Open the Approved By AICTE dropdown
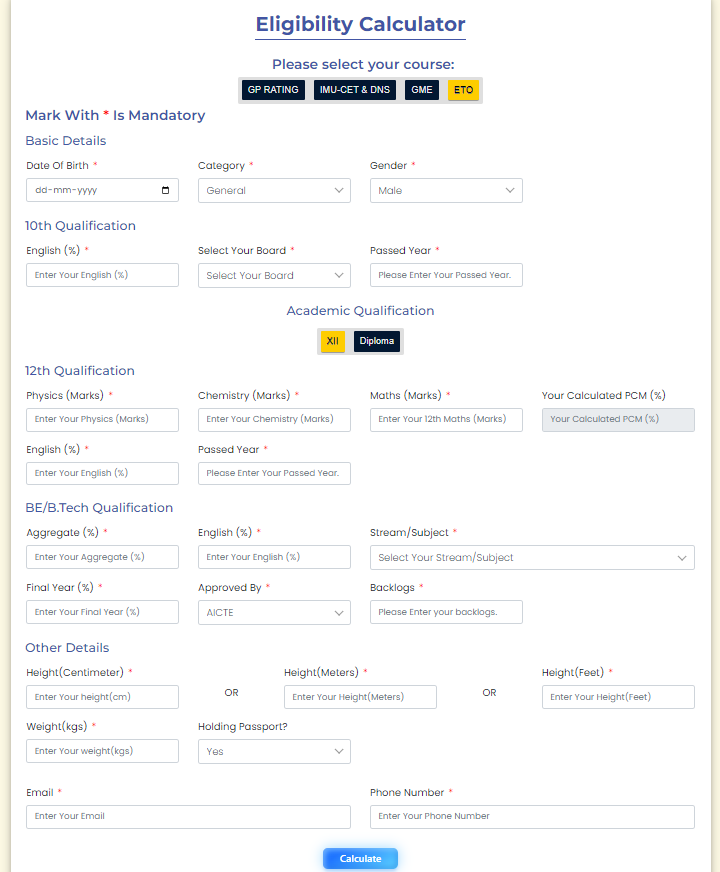Viewport: 720px width, 872px height. click(274, 612)
